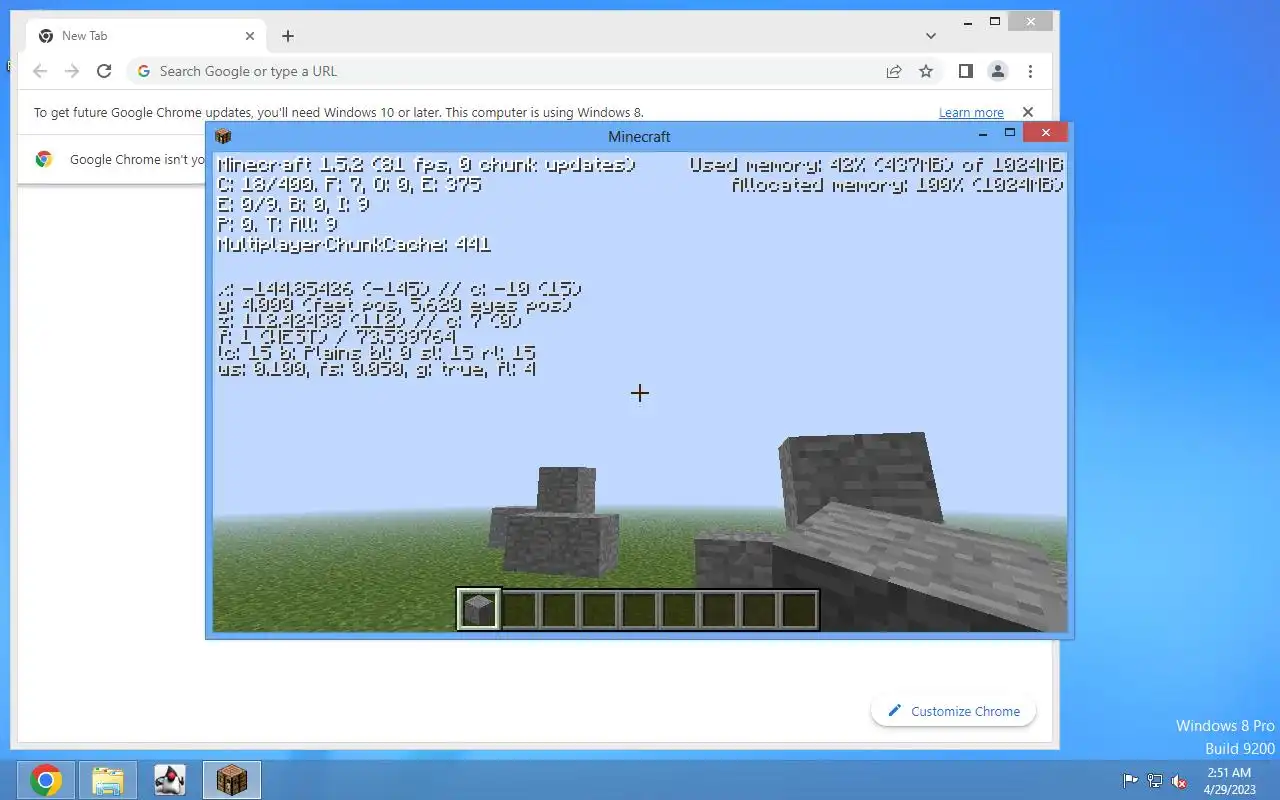The height and width of the screenshot is (800, 1280).
Task: Open the Java app on taskbar
Action: (x=169, y=780)
